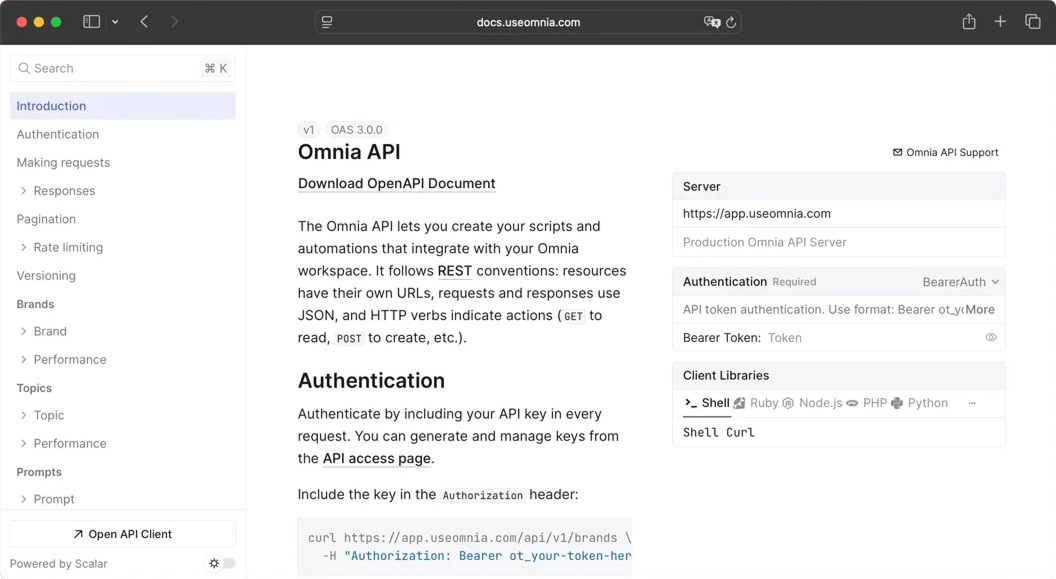Open Authentication in the sidebar
The width and height of the screenshot is (1056, 579).
58,134
